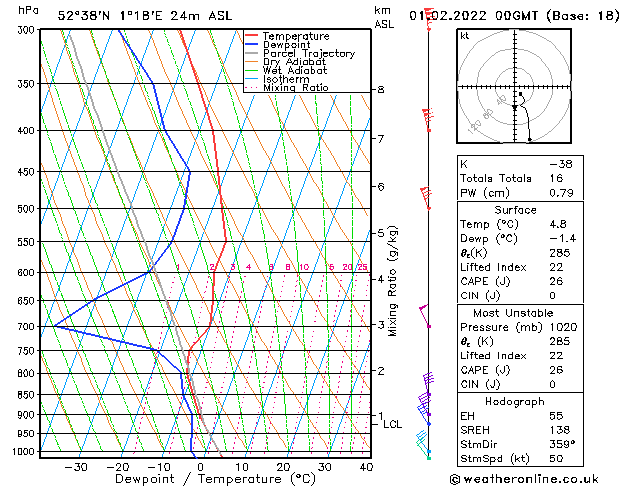Viewport: 629px width, 486px height.
Task: Click the 700 hPa pressure label
Action: tap(28, 327)
